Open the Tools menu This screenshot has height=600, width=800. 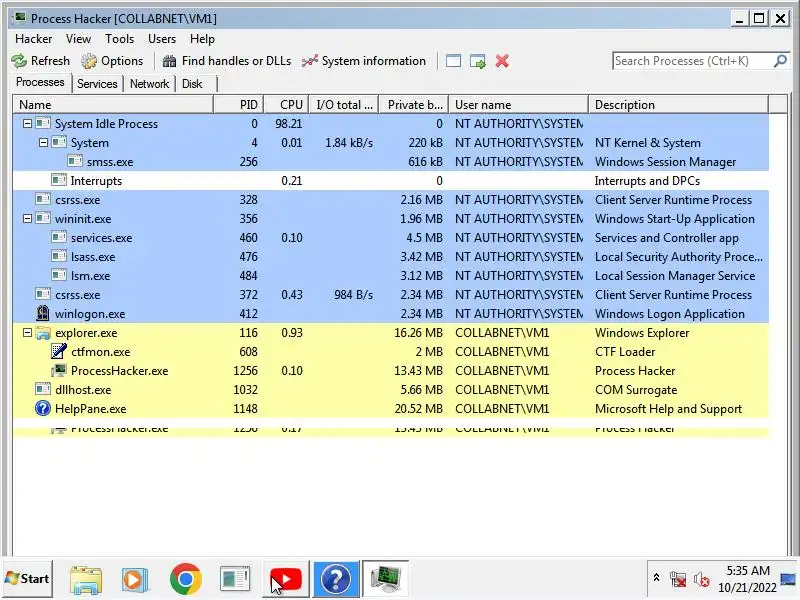[x=119, y=39]
